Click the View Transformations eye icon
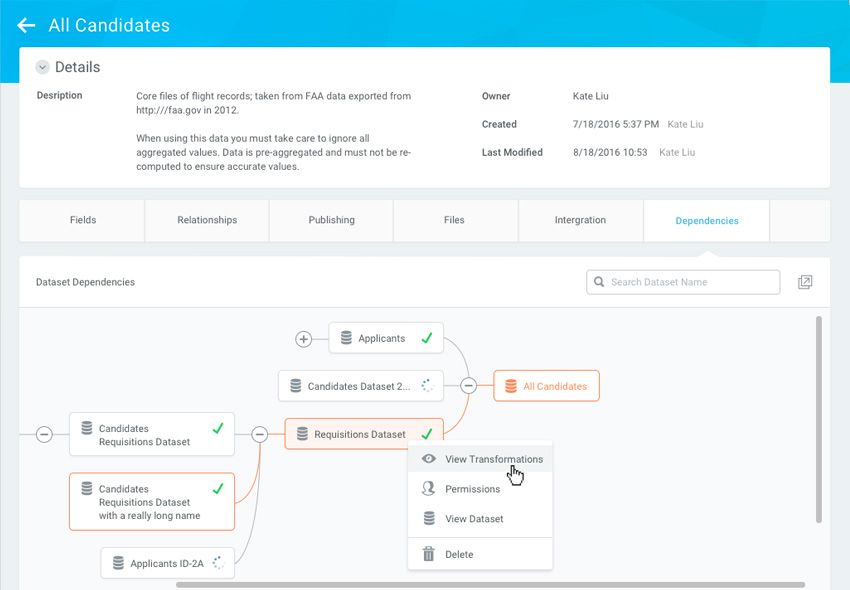Image resolution: width=850 pixels, height=590 pixels. tap(429, 459)
